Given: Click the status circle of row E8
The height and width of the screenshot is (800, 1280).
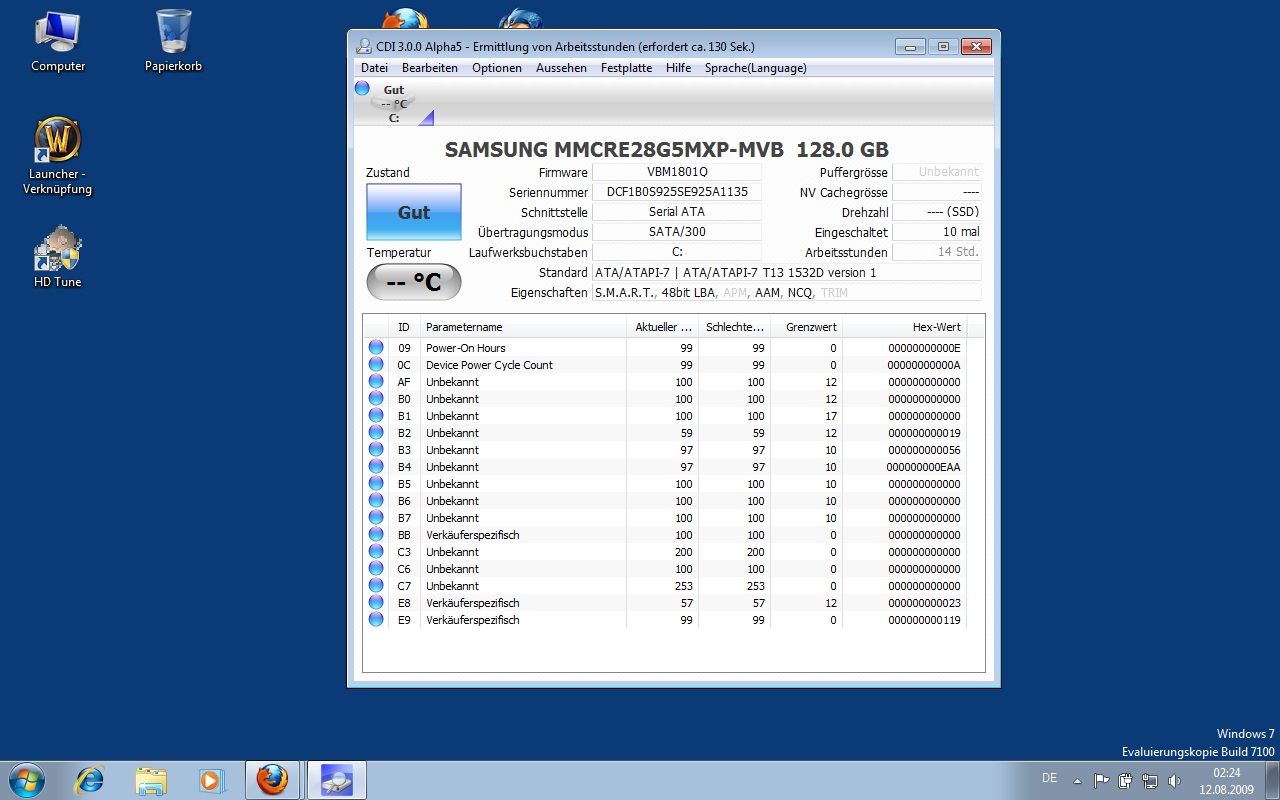Looking at the screenshot, I should [x=376, y=603].
